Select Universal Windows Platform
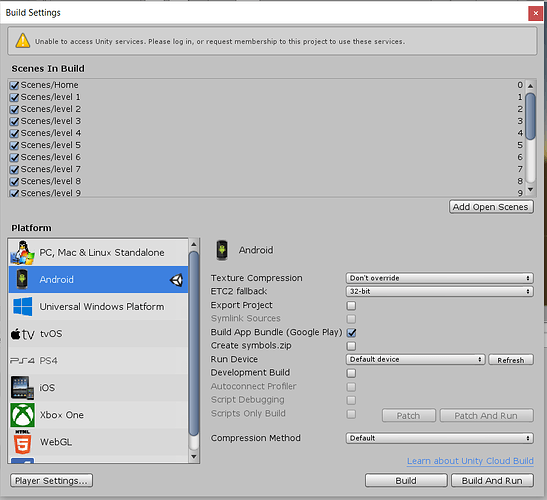The width and height of the screenshot is (547, 500). pos(98,307)
